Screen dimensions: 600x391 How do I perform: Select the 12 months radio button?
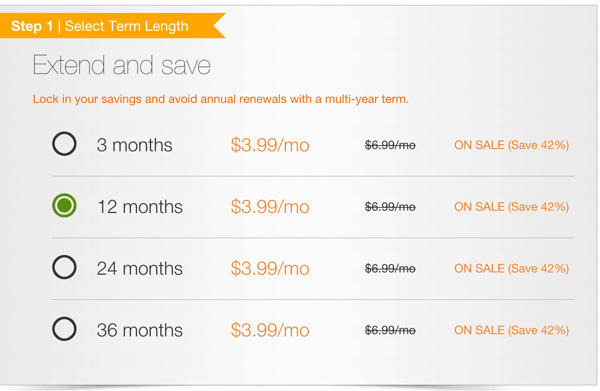[x=64, y=205]
